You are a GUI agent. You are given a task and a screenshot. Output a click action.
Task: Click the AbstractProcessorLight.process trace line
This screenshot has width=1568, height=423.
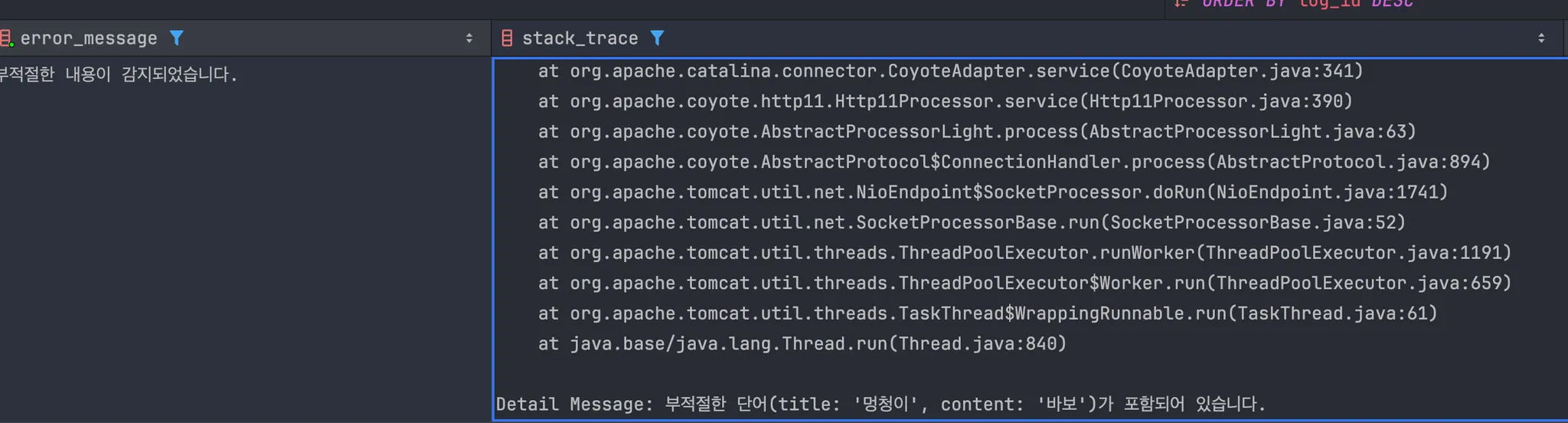(977, 132)
